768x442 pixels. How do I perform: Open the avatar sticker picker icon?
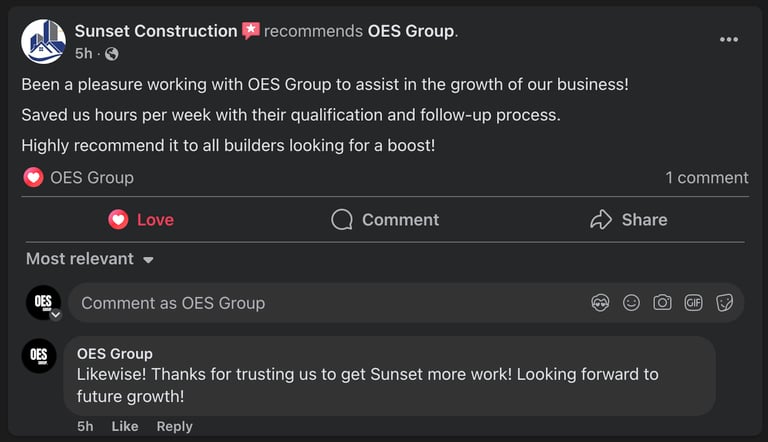click(x=600, y=303)
